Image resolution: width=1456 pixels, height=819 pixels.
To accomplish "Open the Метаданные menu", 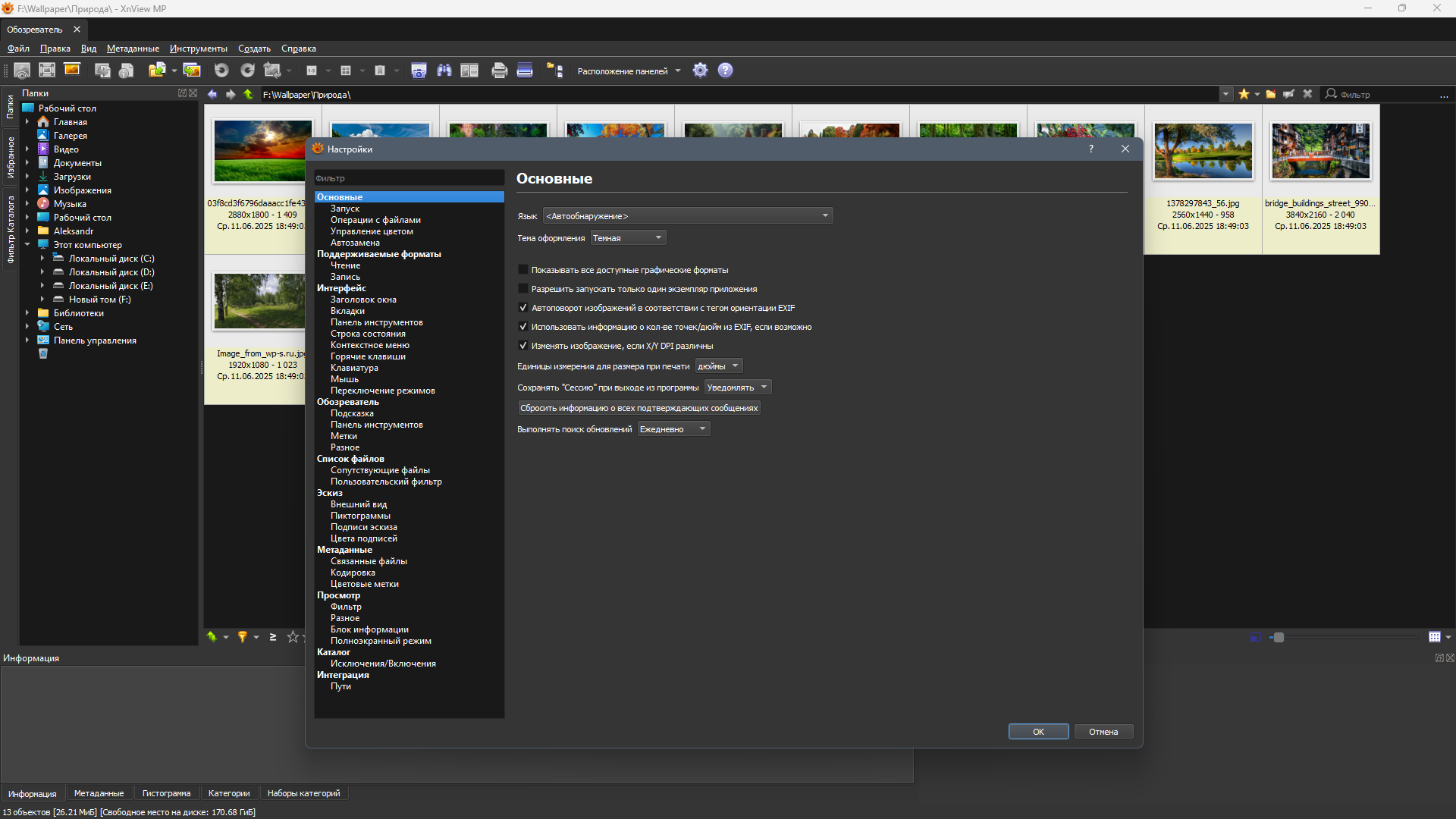I will (x=133, y=49).
